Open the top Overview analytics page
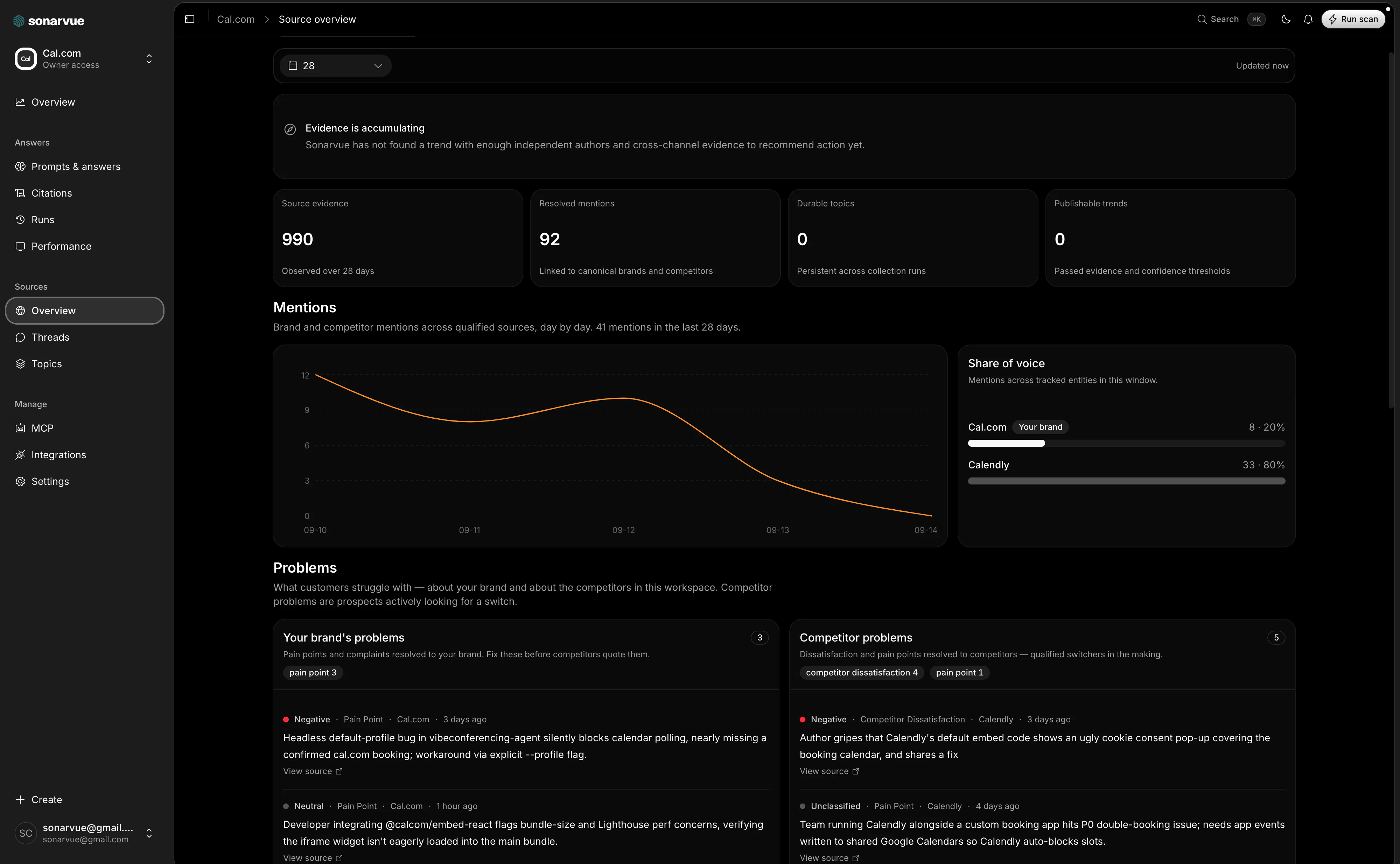Screen dimensions: 1400x864 85,102
